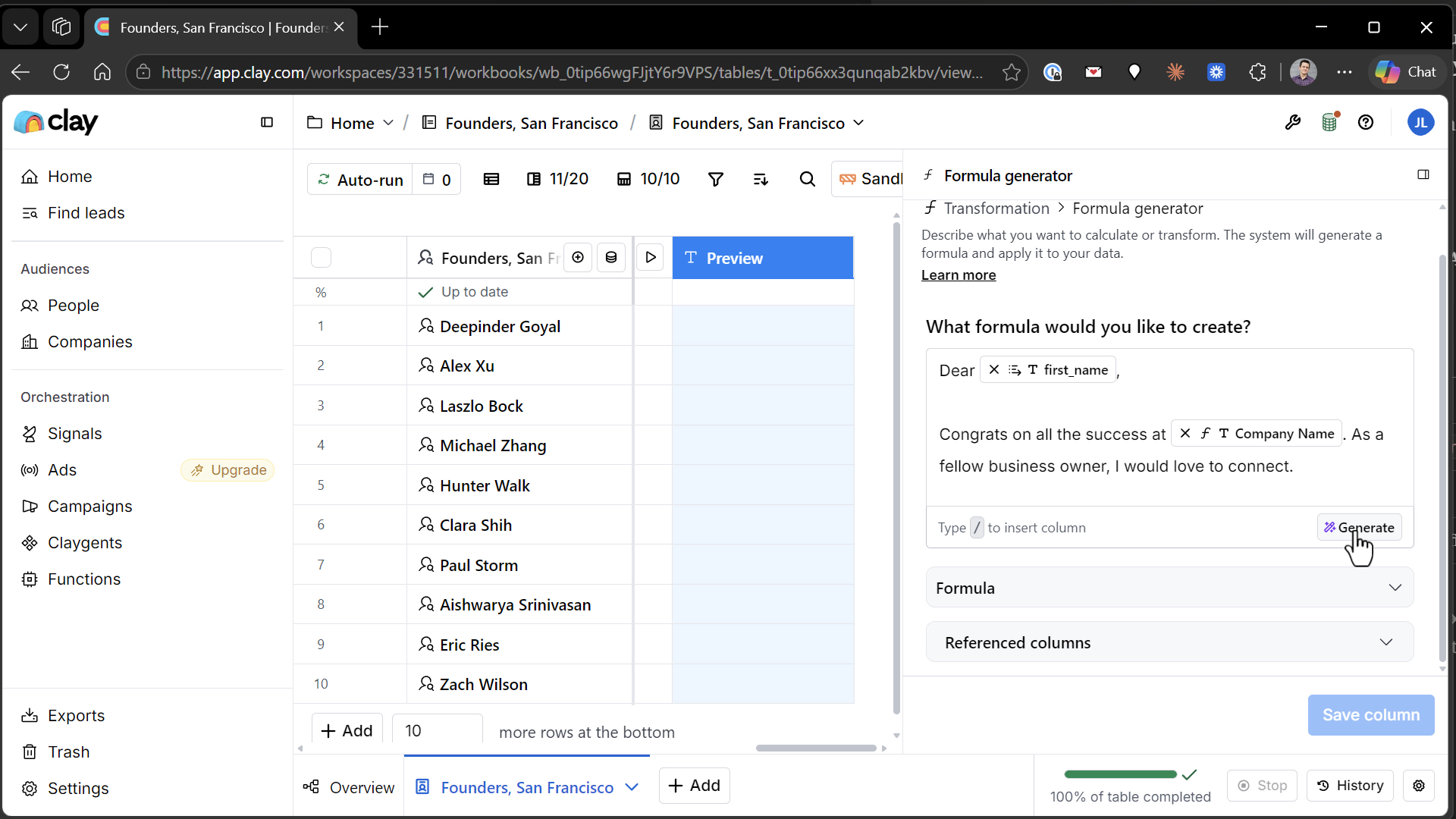Remove the first_name column token

click(994, 370)
